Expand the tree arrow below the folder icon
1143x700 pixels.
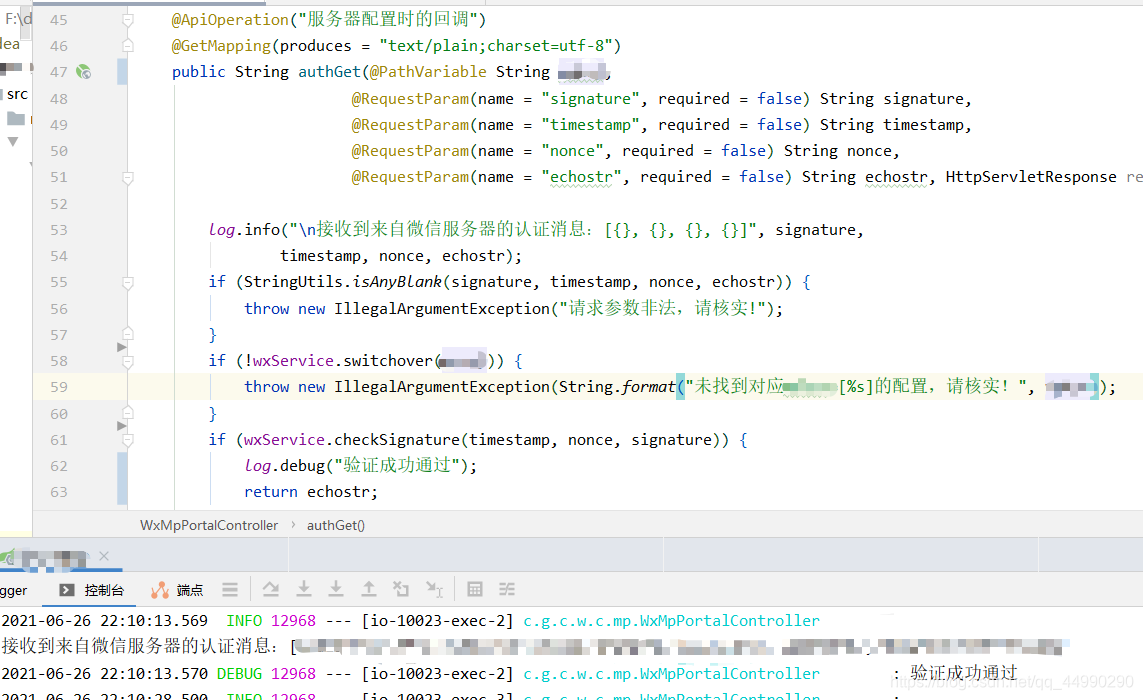pos(12,141)
